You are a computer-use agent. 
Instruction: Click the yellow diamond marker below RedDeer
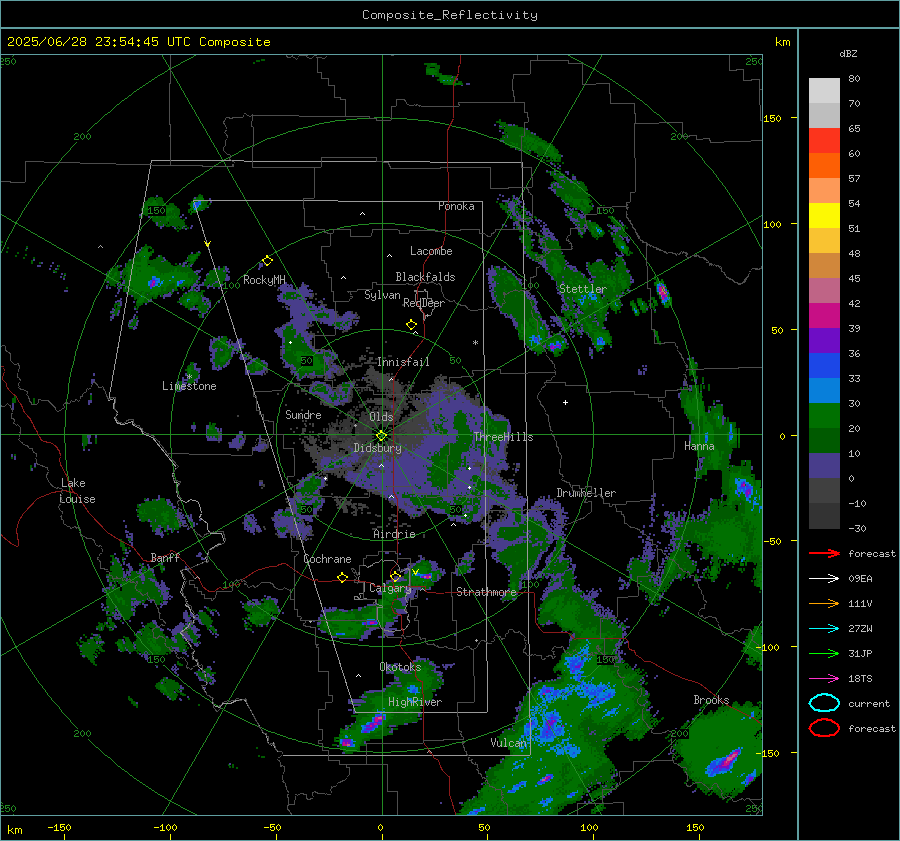[x=412, y=324]
